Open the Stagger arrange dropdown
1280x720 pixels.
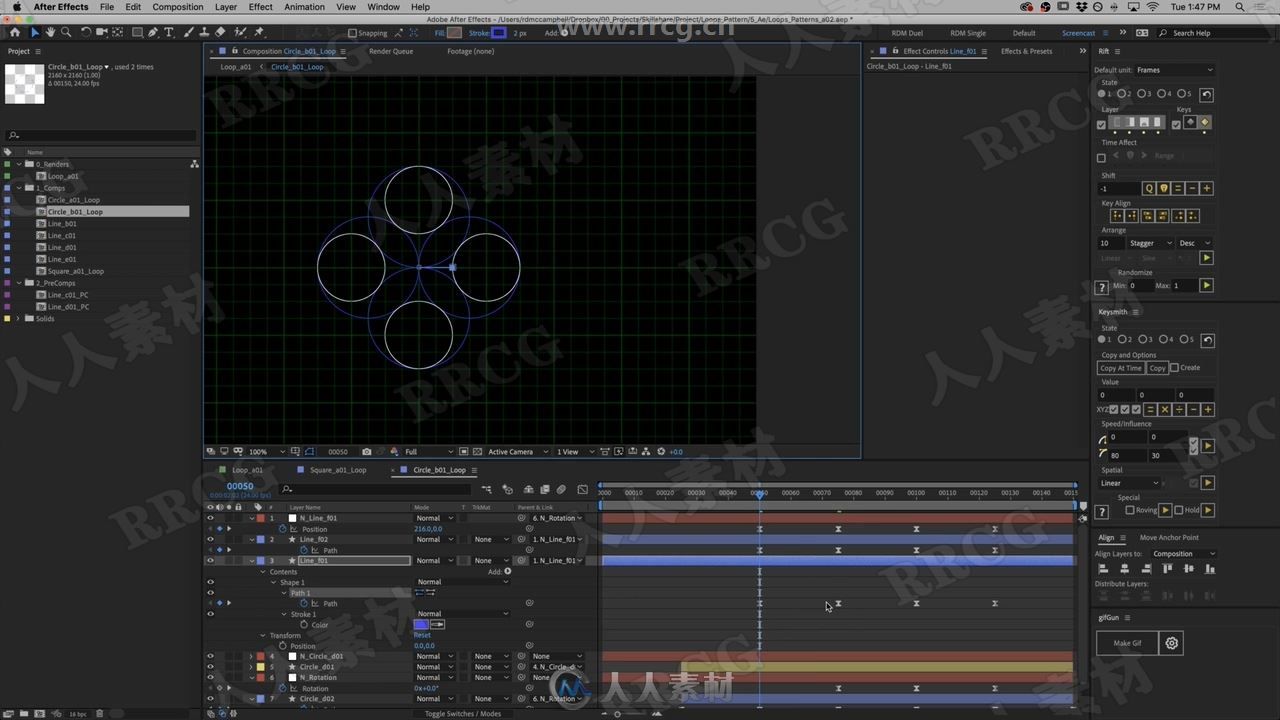click(x=1150, y=243)
